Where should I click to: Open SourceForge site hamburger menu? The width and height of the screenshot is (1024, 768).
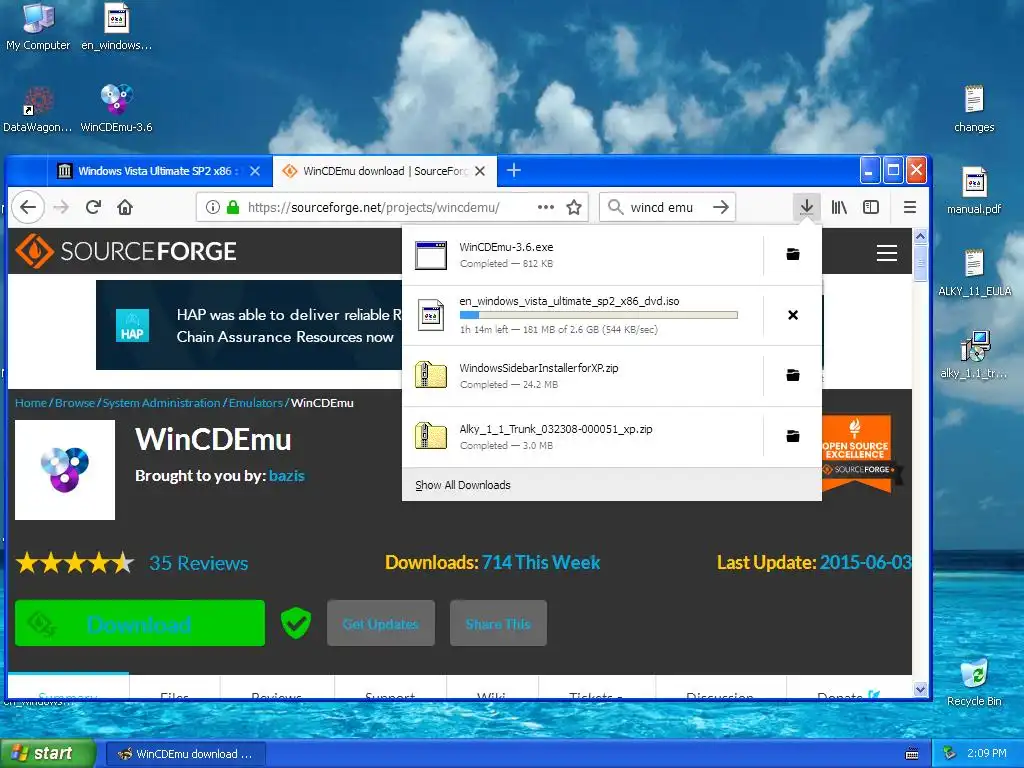click(886, 253)
